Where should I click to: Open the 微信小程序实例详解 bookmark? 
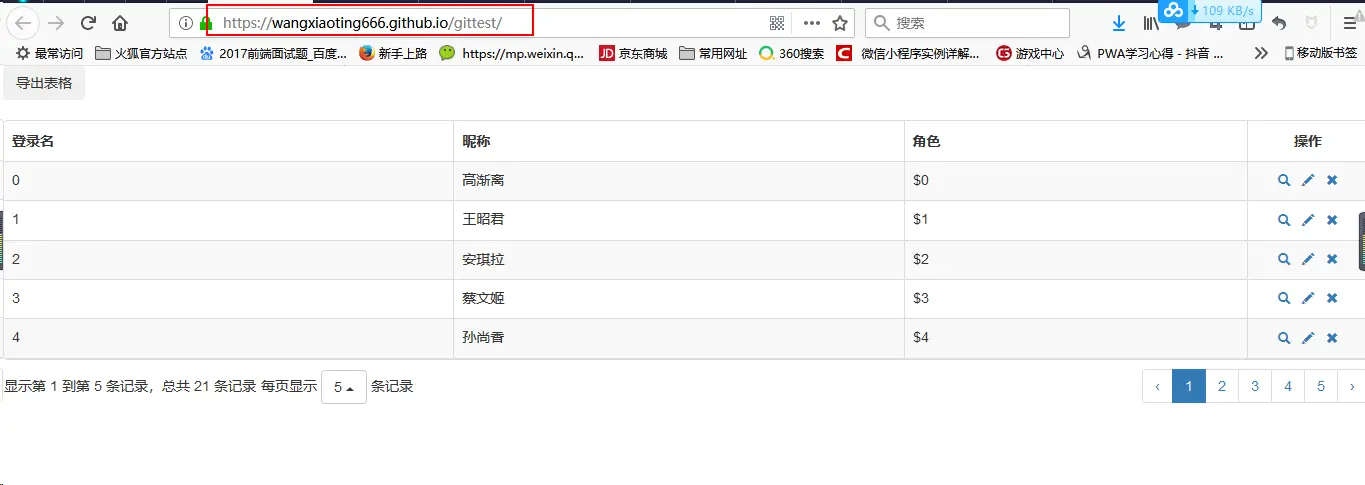click(909, 54)
